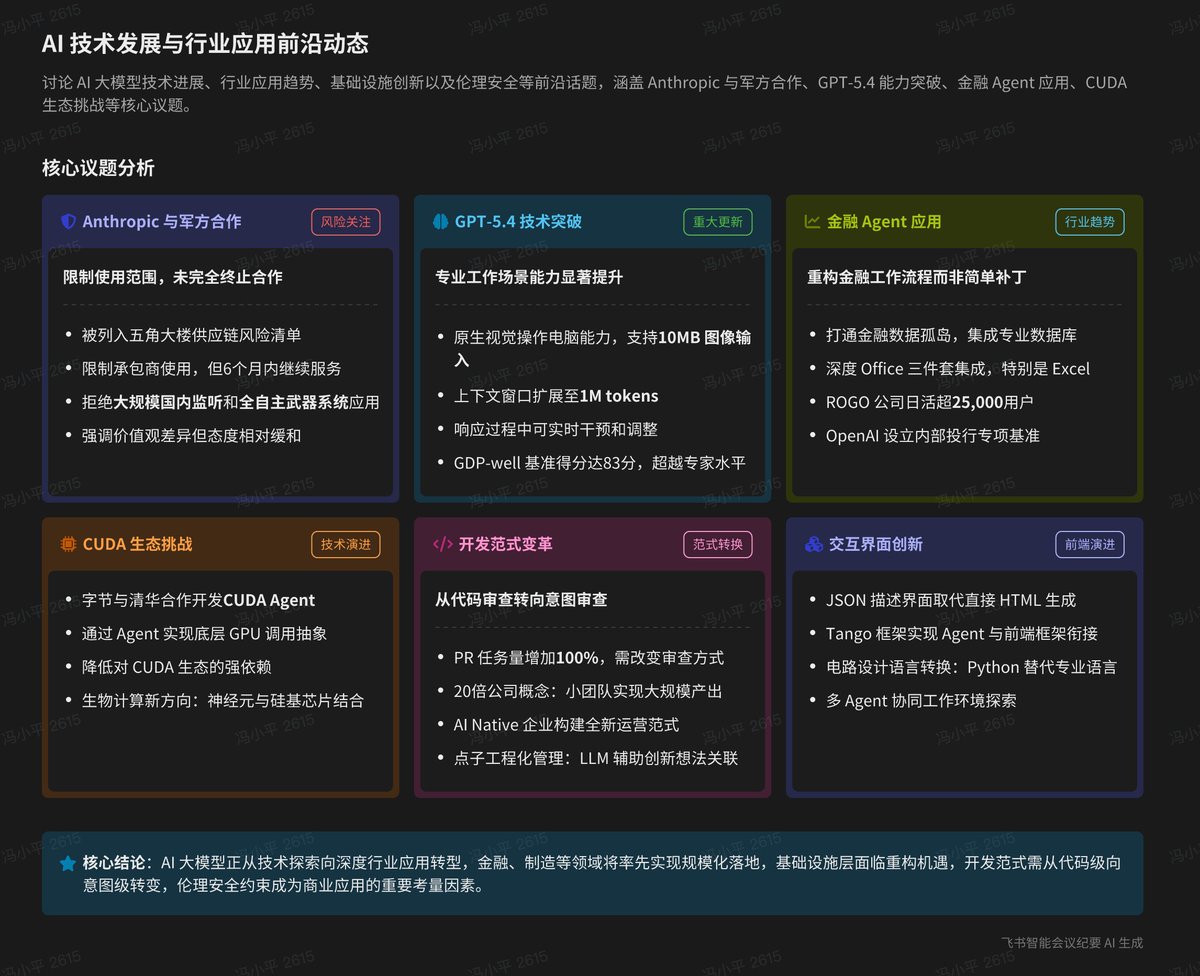Screen dimensions: 1200x976
Task: Click bullet OpenAI 设立内部投行专项基准
Action: click(x=933, y=436)
